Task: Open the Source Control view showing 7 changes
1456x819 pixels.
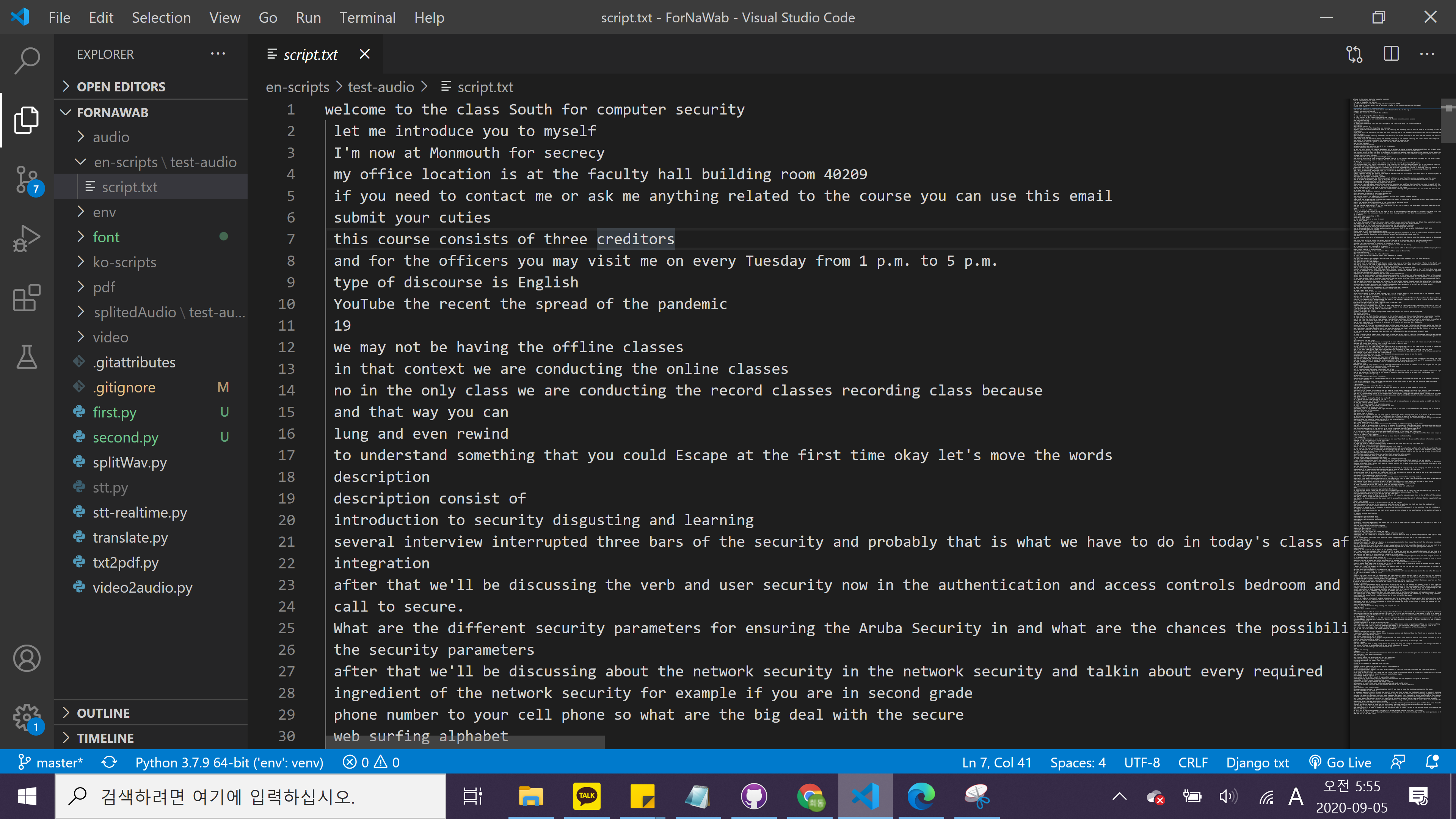Action: (x=27, y=179)
